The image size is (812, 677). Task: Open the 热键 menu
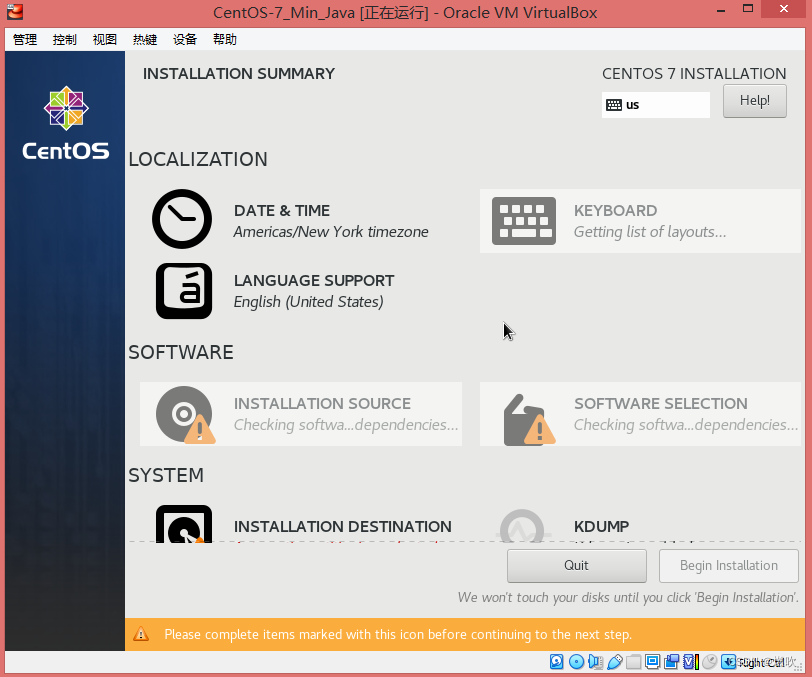pyautogui.click(x=145, y=39)
